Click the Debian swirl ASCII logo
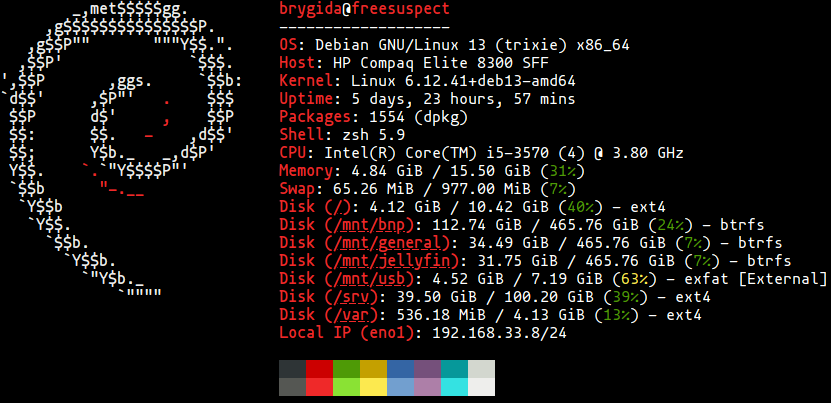 (122, 151)
